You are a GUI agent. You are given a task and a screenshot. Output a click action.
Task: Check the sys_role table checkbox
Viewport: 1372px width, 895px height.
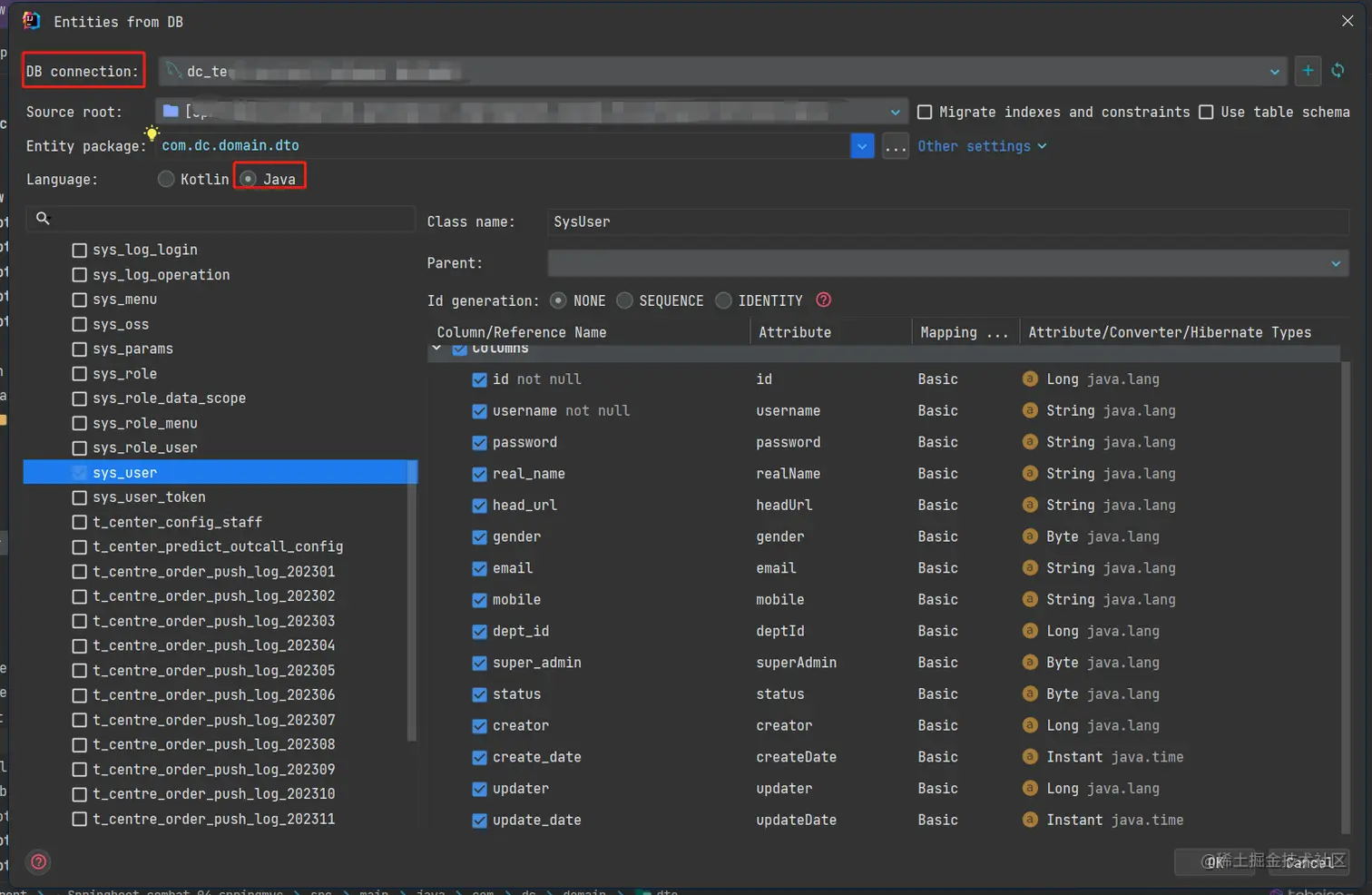click(79, 374)
